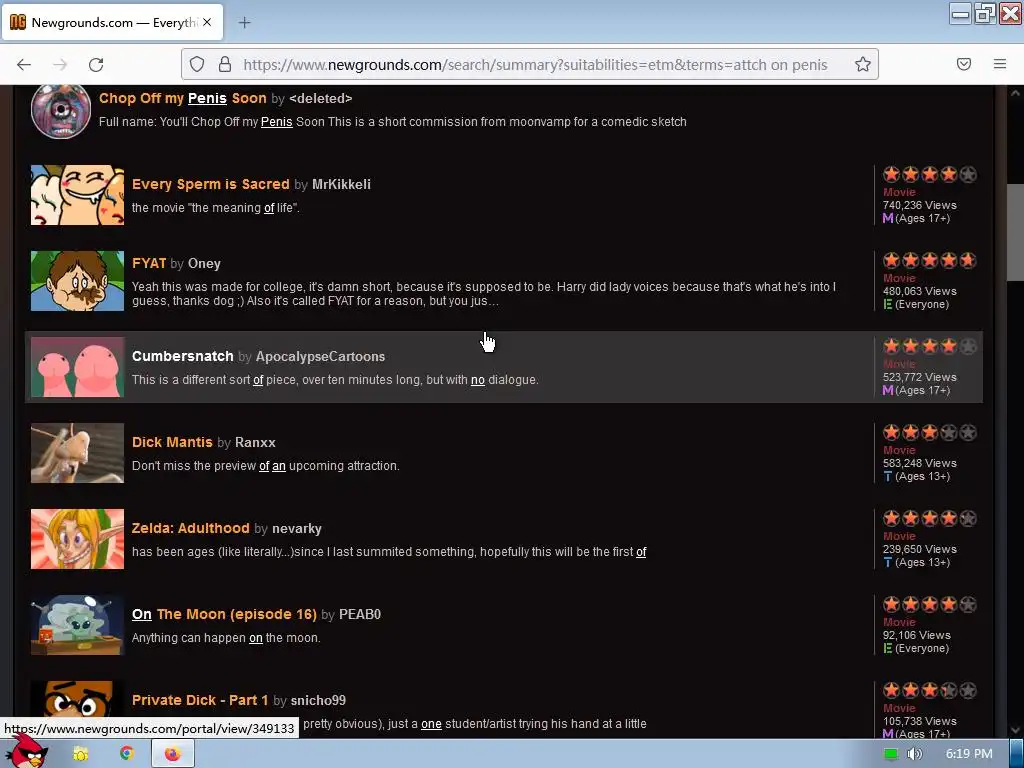Image resolution: width=1024 pixels, height=768 pixels.
Task: Click star rating of Dick Mantis
Action: pyautogui.click(x=930, y=432)
